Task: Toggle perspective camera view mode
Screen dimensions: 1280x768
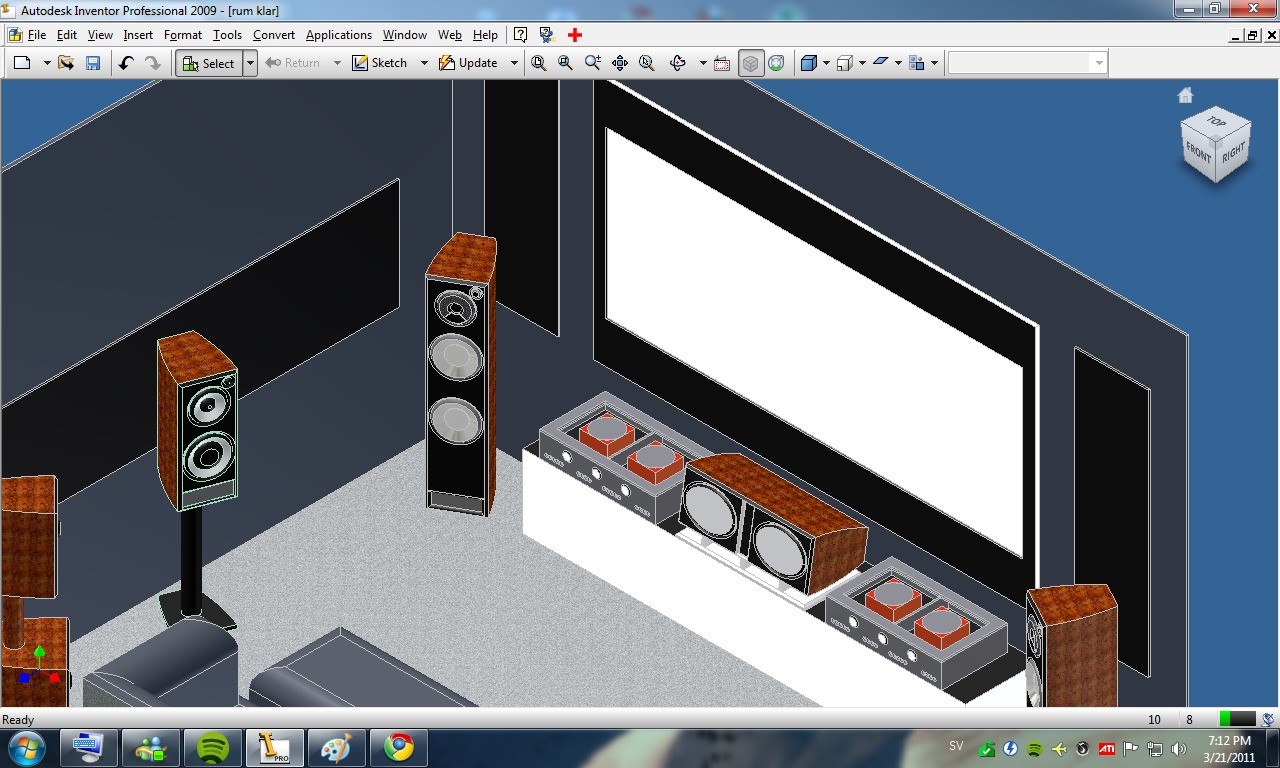Action: 776,63
